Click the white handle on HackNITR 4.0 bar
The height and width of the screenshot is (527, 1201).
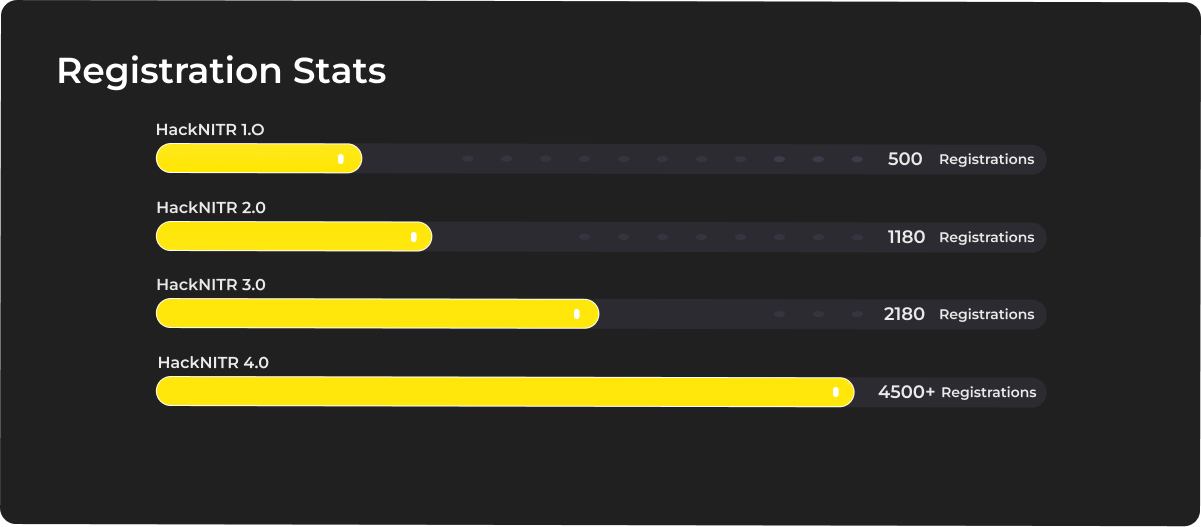[836, 392]
